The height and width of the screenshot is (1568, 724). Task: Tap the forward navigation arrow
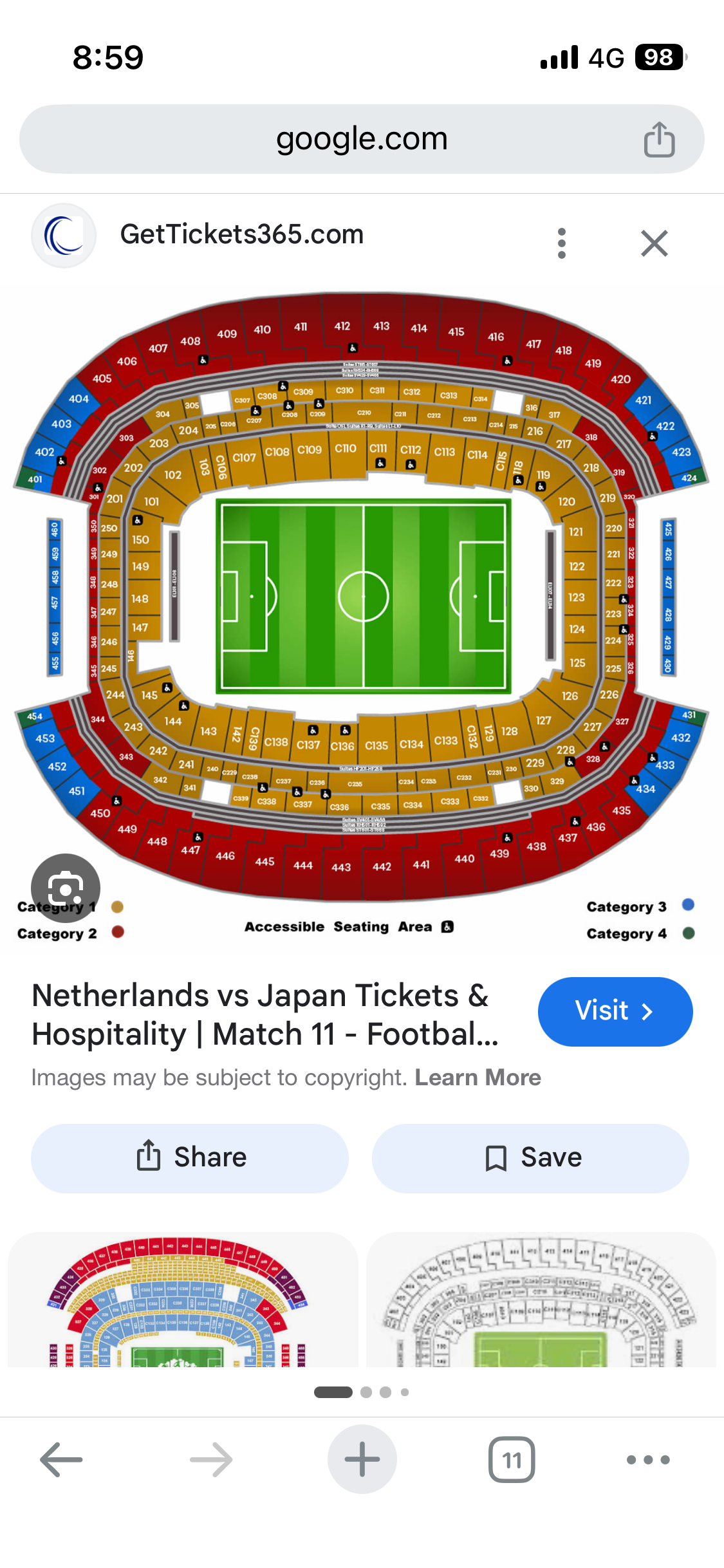211,1460
